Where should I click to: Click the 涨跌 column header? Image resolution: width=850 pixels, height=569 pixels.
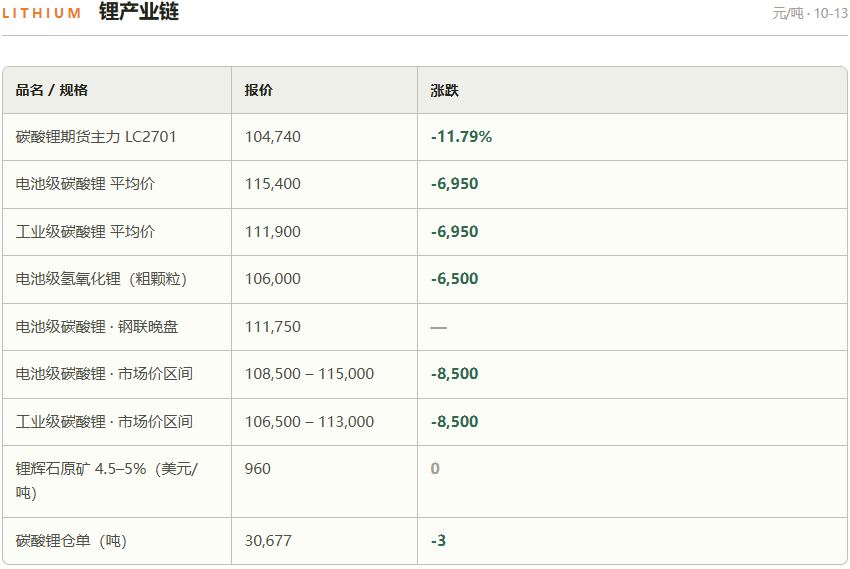445,90
